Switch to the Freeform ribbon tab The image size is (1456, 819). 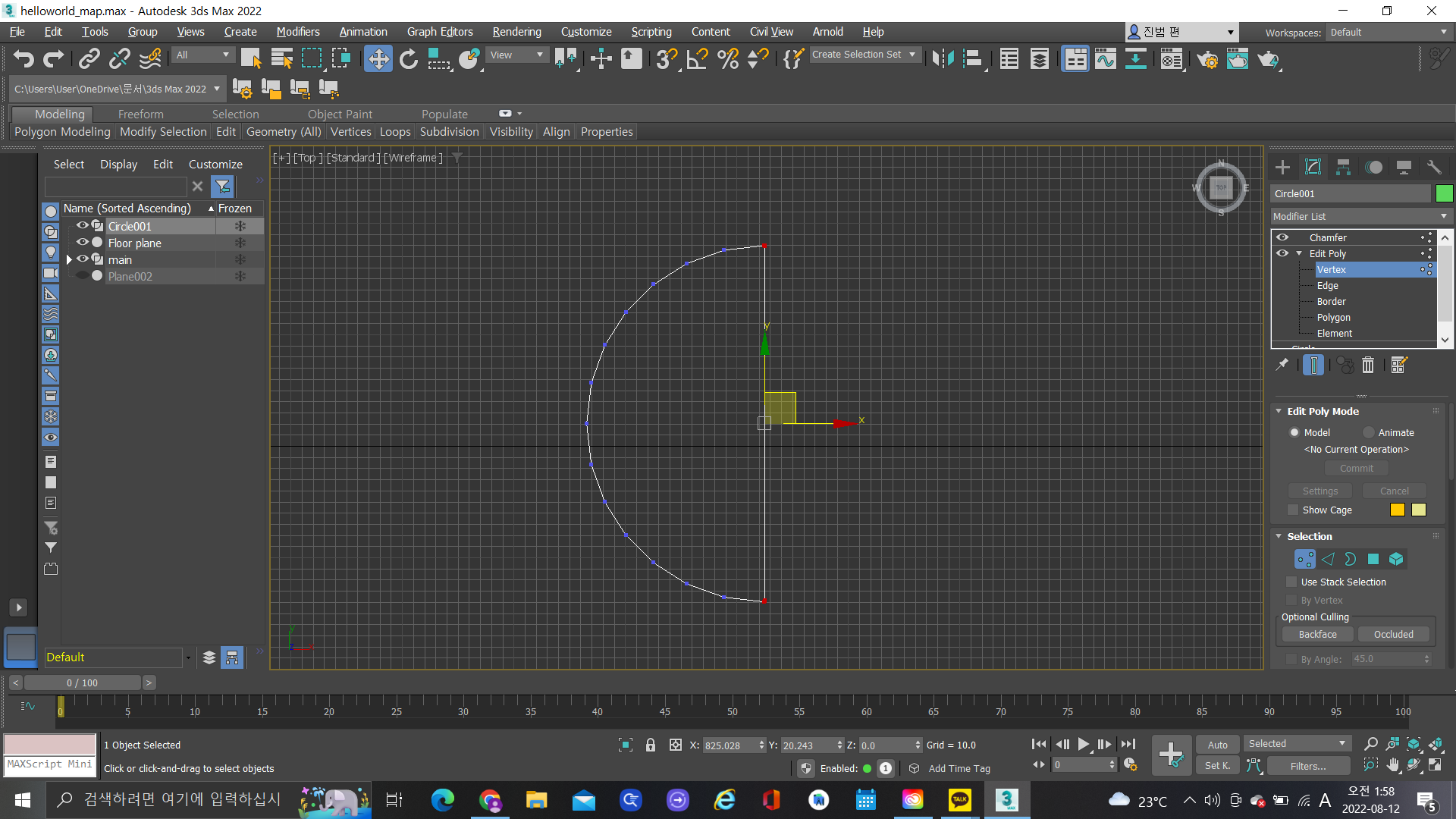point(140,114)
